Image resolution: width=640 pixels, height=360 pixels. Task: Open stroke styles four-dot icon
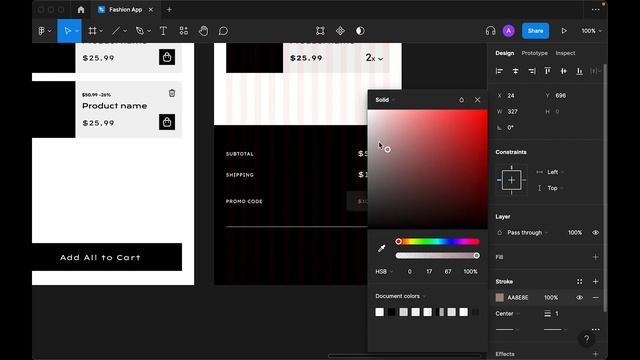[580, 282]
